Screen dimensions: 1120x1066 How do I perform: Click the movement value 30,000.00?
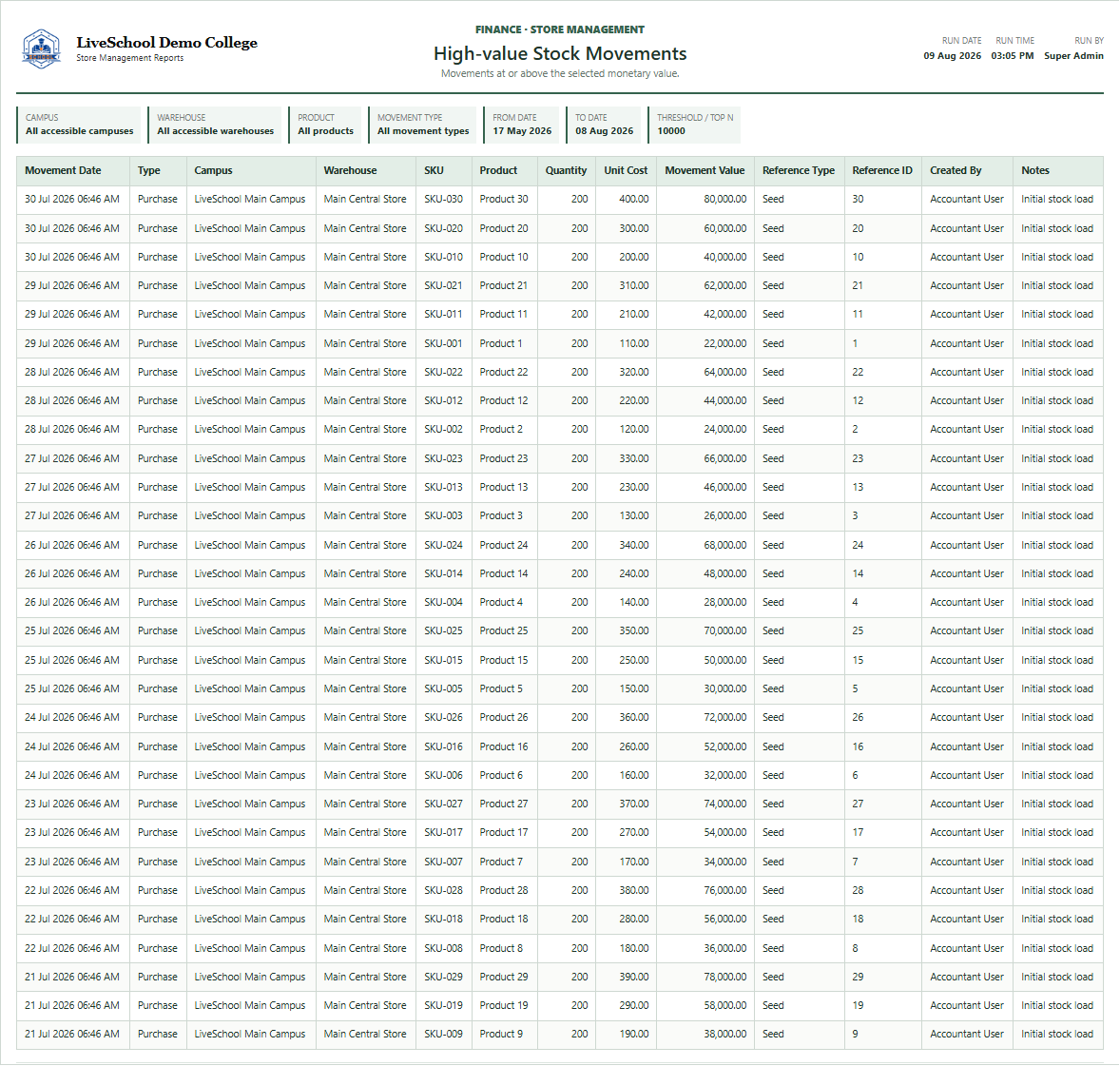click(x=725, y=688)
